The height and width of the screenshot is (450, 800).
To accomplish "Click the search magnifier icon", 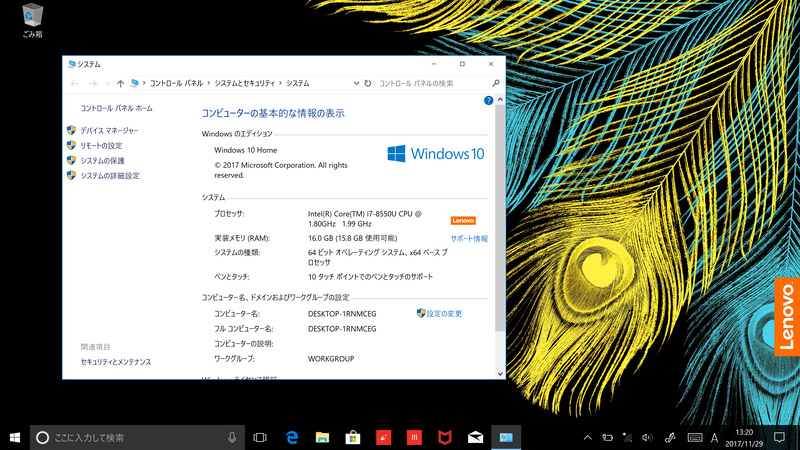I will (x=495, y=83).
